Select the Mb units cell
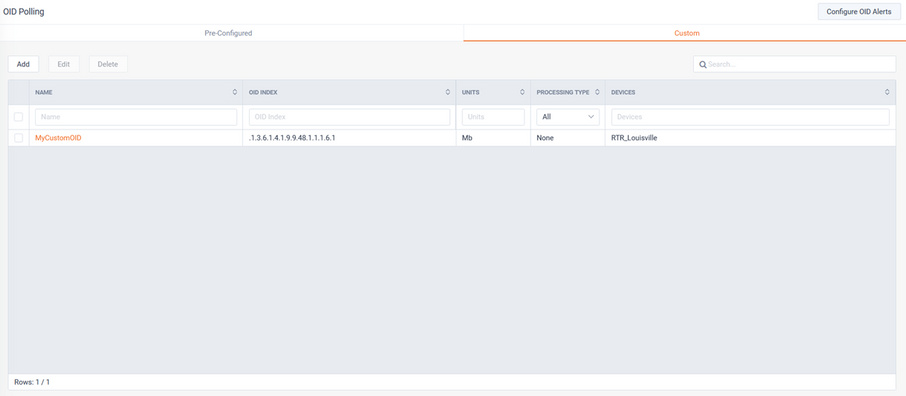 [493, 138]
